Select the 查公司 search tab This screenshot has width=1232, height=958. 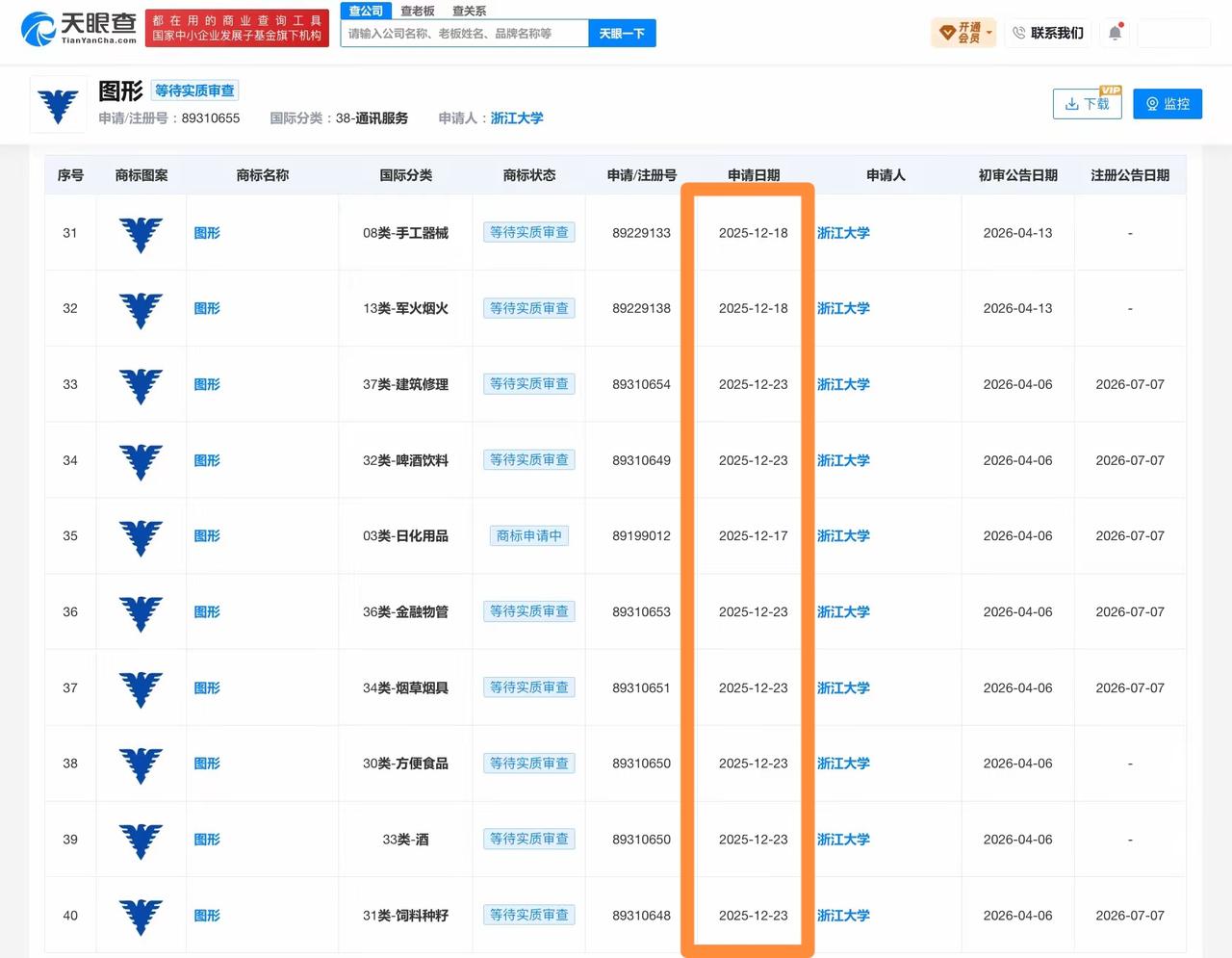366,11
